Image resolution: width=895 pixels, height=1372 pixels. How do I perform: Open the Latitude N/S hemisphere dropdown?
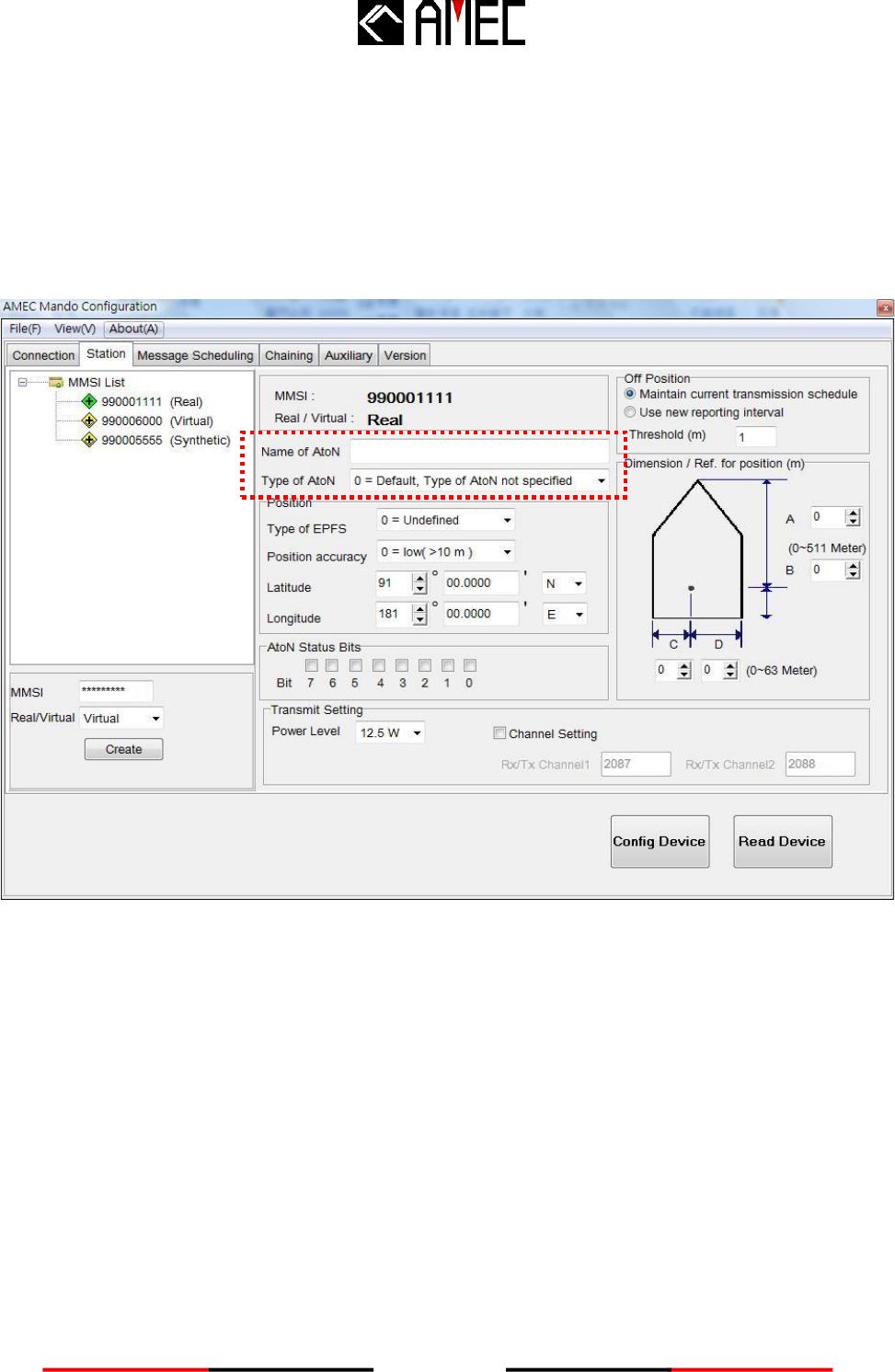point(564,583)
